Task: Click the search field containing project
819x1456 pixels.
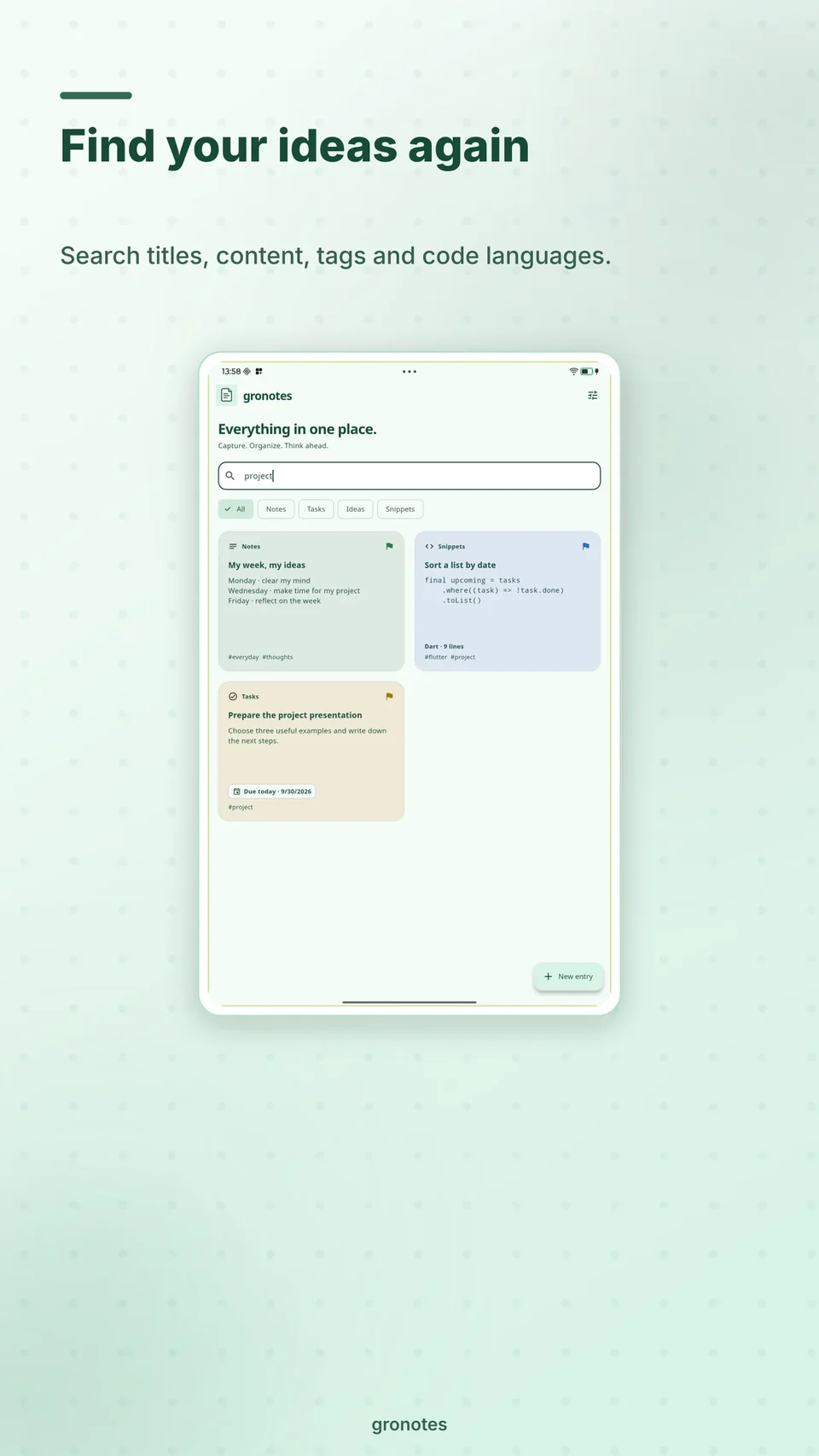Action: 409,476
